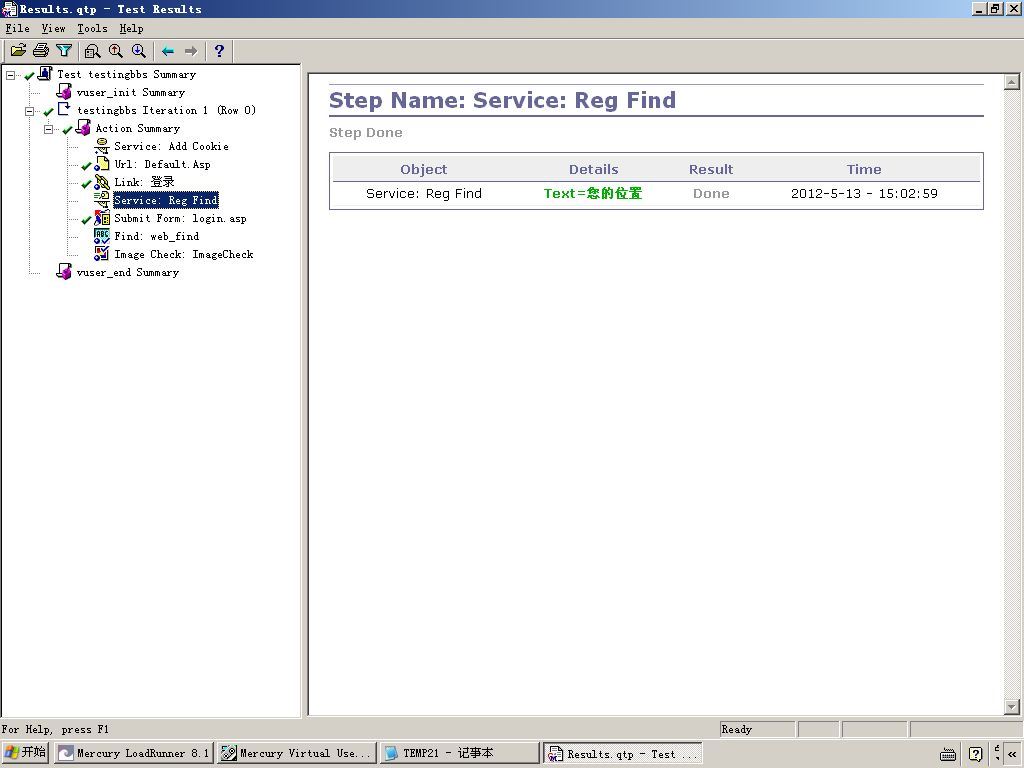Click the gray Forward arrow icon
Screen dimensions: 1024x768
[191, 50]
